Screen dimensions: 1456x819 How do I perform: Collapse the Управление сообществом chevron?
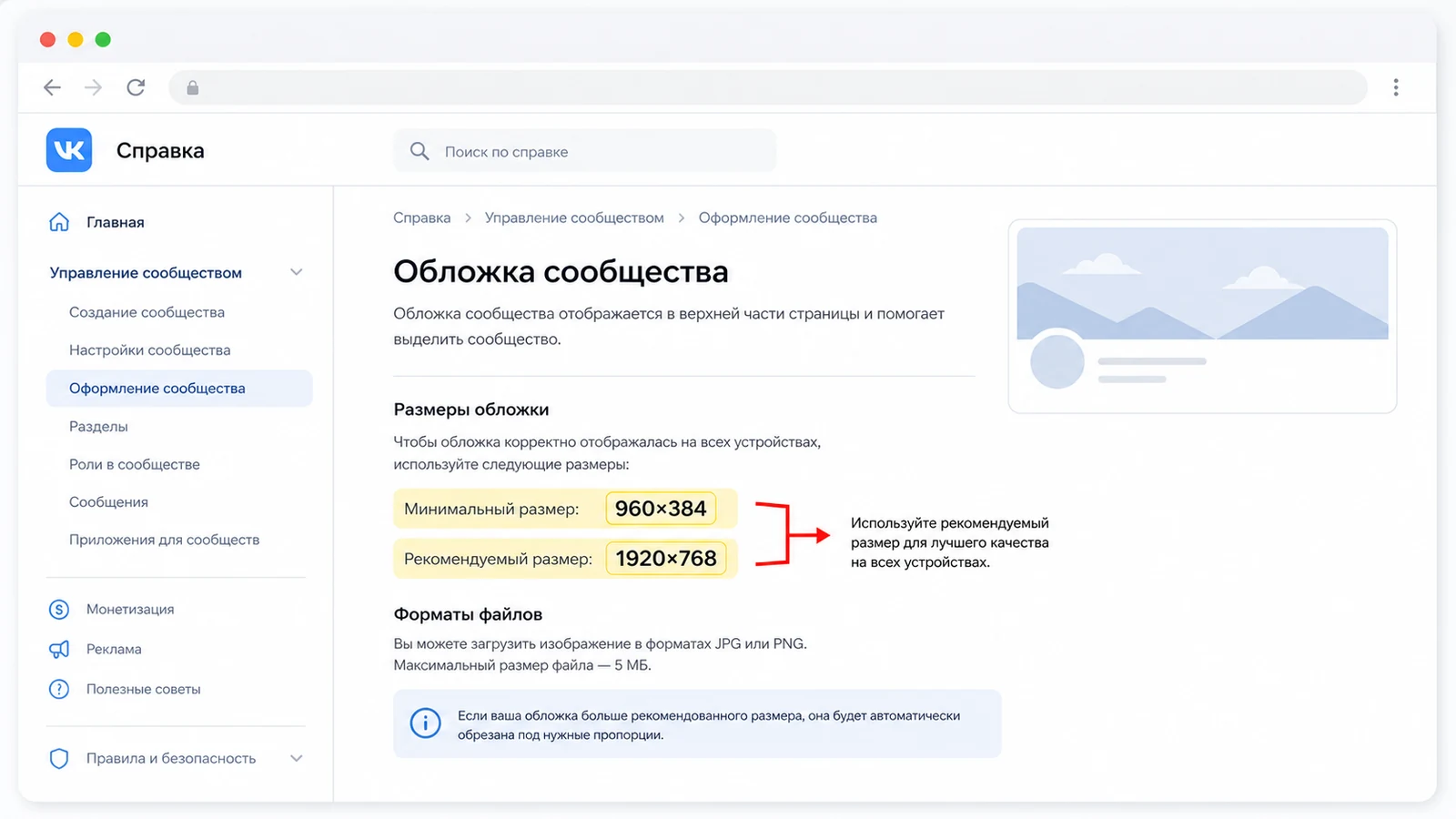[x=296, y=272]
